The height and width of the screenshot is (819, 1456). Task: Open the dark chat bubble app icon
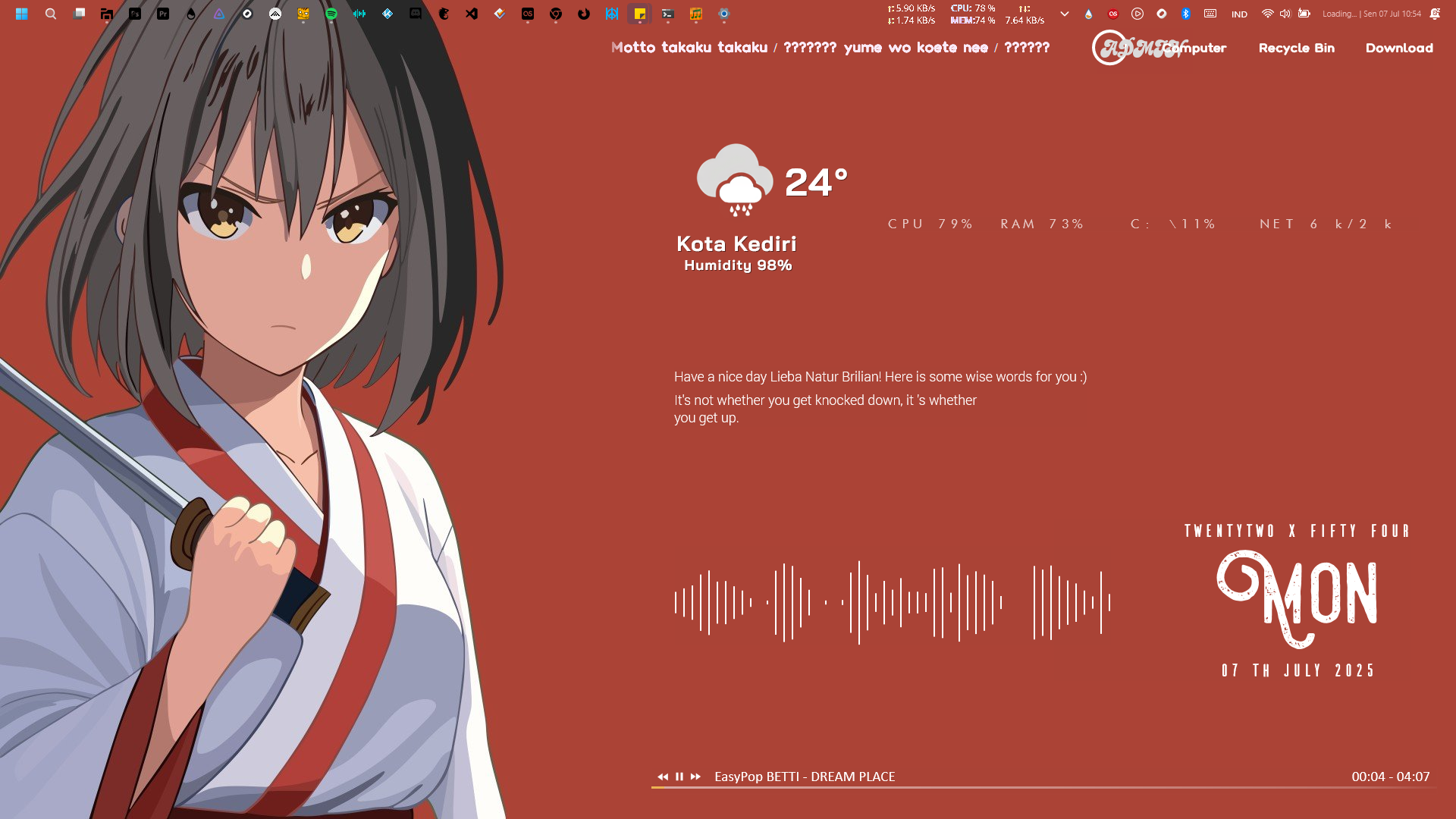pyautogui.click(x=416, y=14)
